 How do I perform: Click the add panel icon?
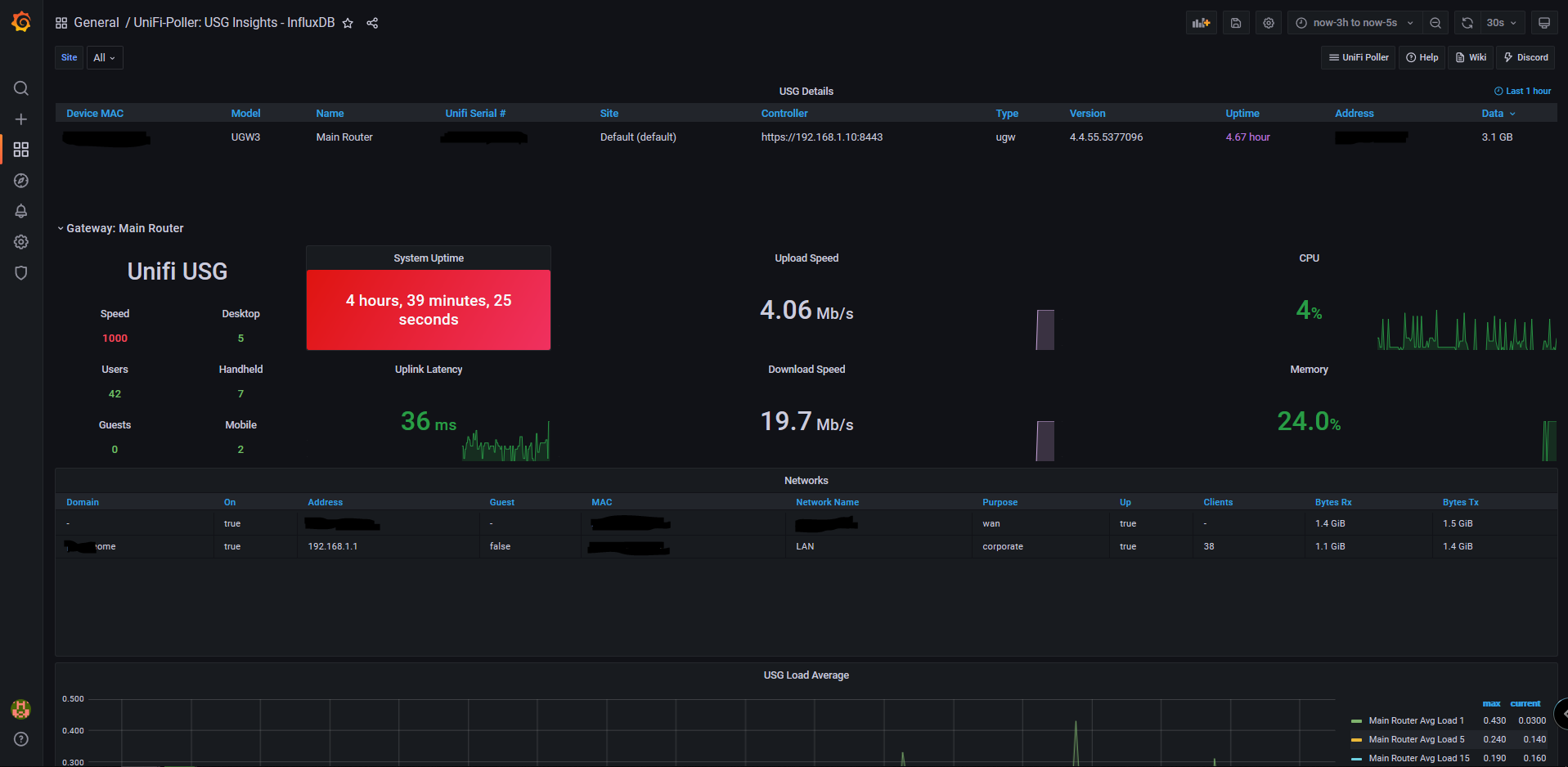pyautogui.click(x=1201, y=23)
